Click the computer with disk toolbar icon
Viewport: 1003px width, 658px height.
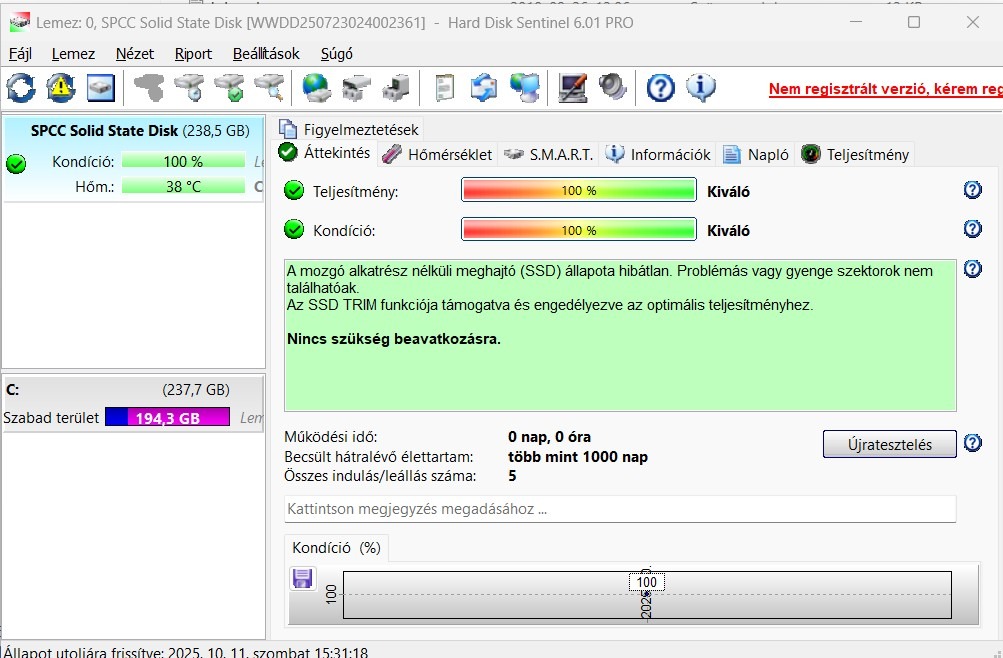396,88
